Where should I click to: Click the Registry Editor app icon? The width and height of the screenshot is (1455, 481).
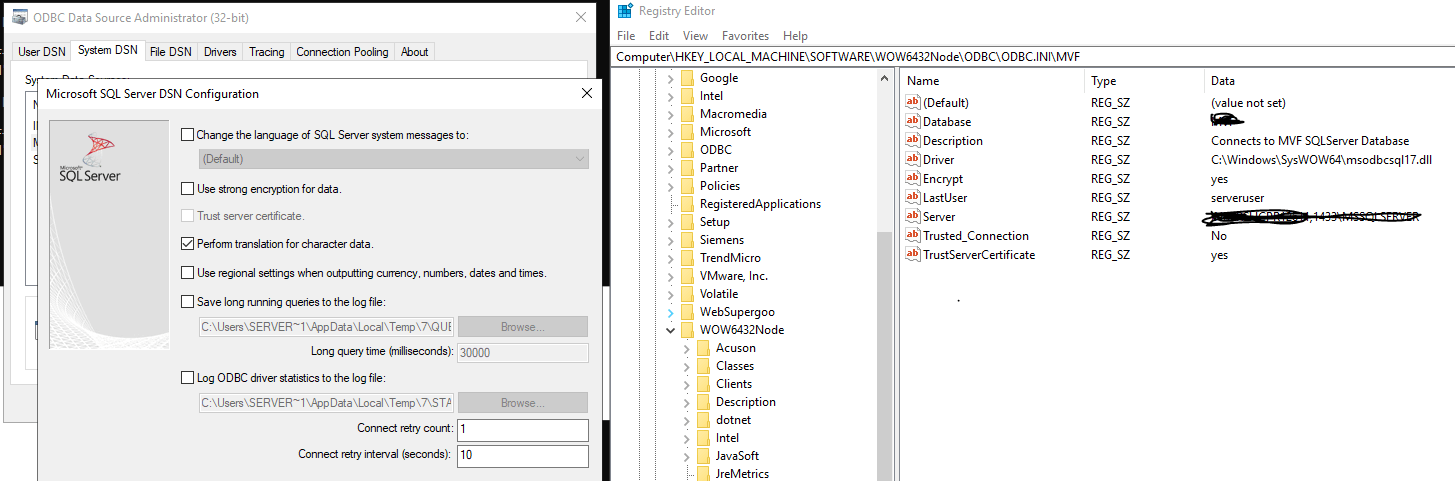click(x=625, y=11)
